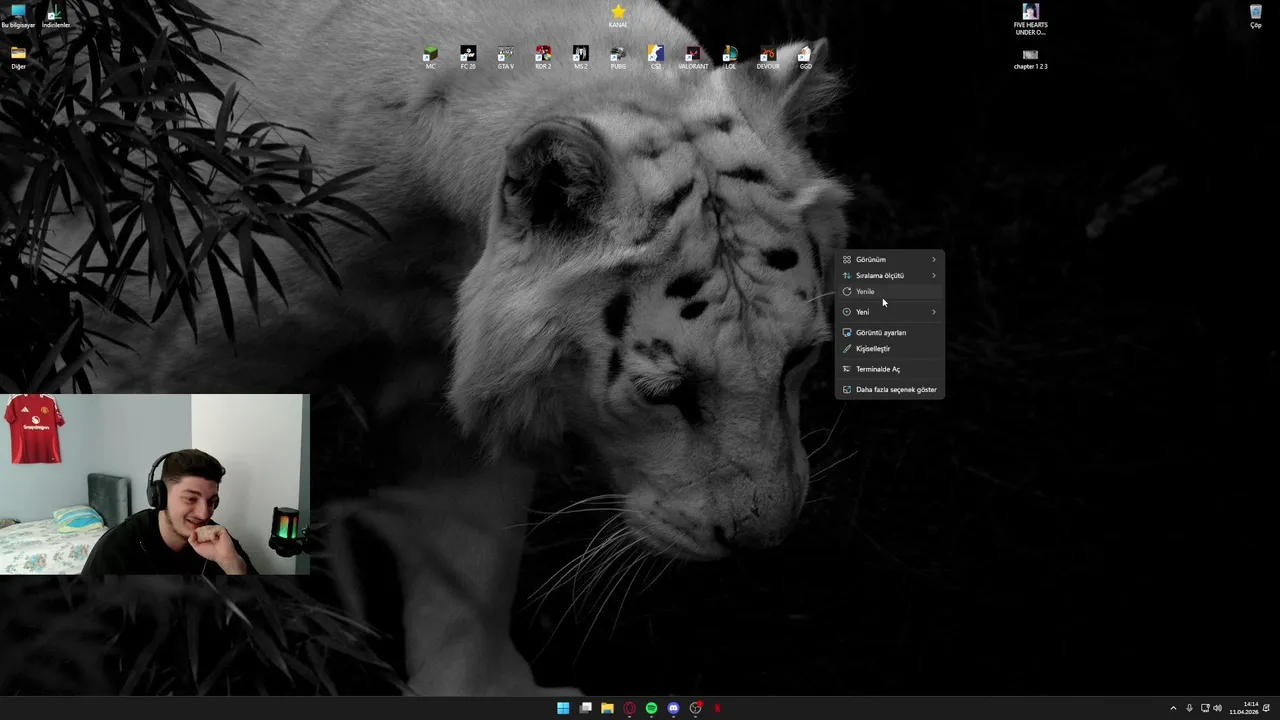Click the Yeni submenu arrow chevron

pos(934,311)
